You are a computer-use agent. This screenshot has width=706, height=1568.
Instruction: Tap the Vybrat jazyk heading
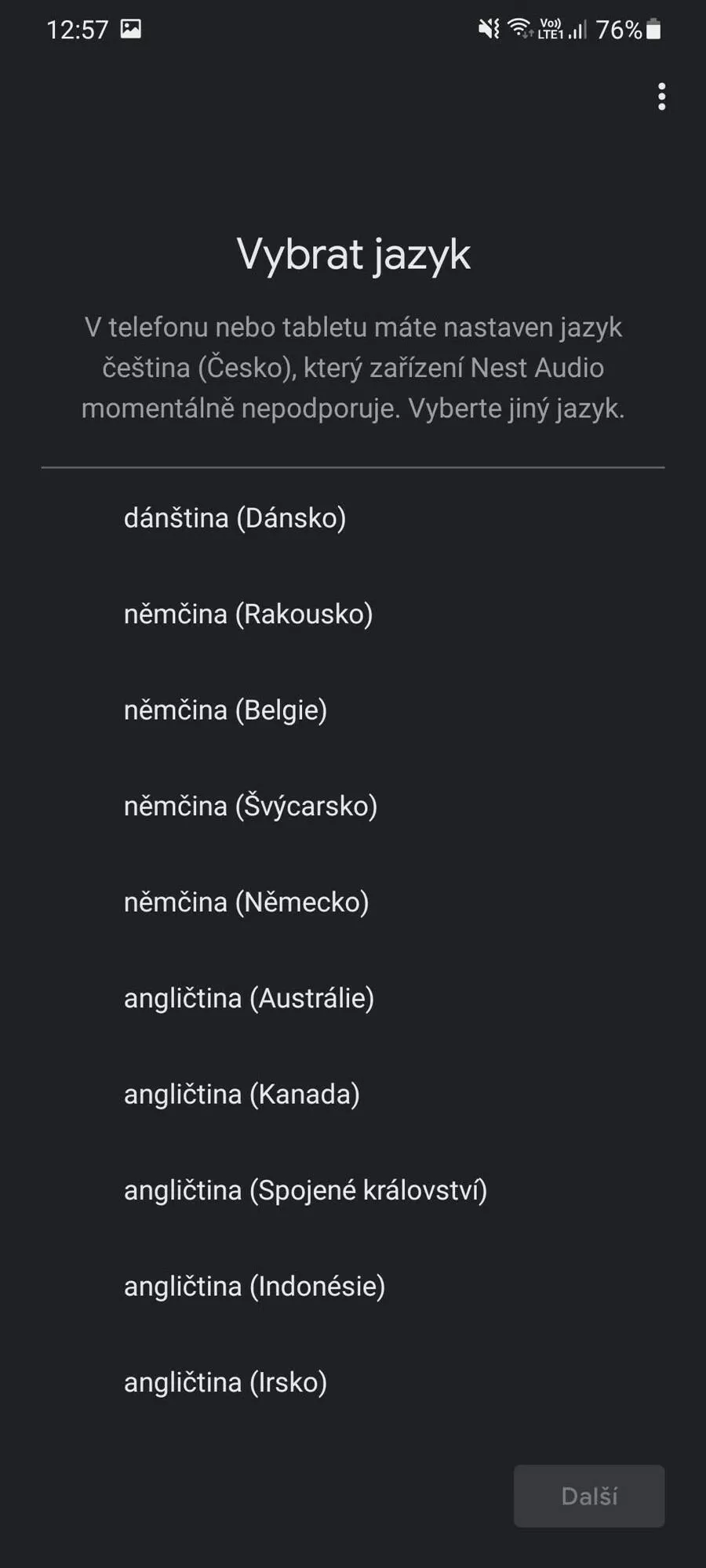[x=353, y=255]
